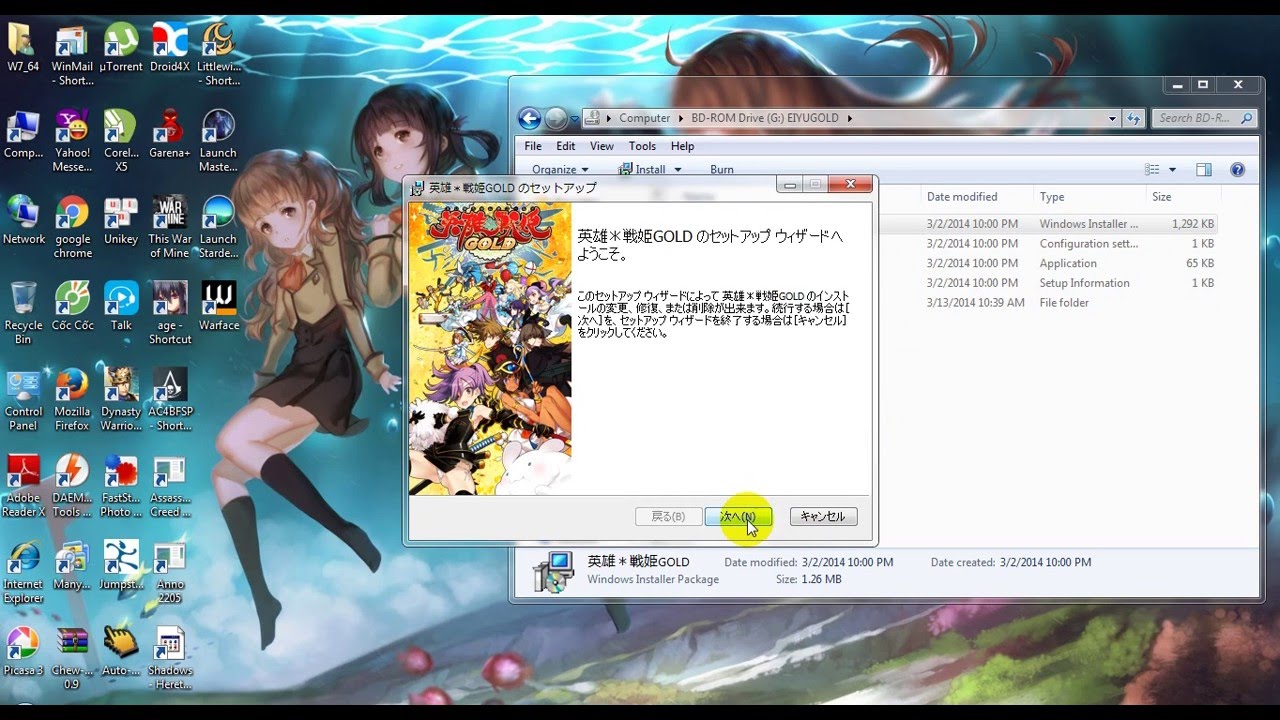The height and width of the screenshot is (720, 1280).
Task: Select the File folder row dated 3/13/2014
Action: tap(1048, 302)
